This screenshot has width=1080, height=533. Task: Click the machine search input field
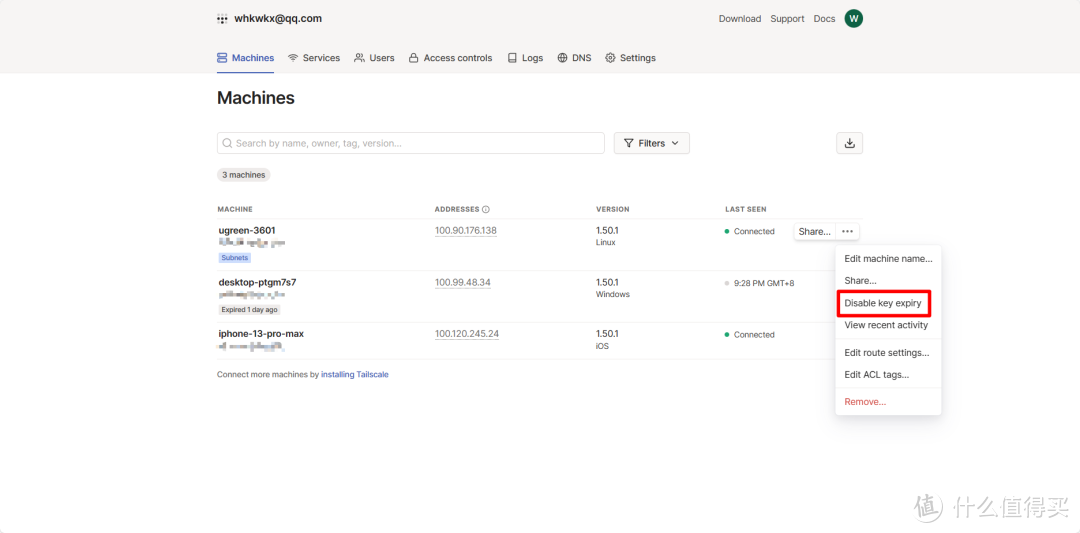point(410,143)
